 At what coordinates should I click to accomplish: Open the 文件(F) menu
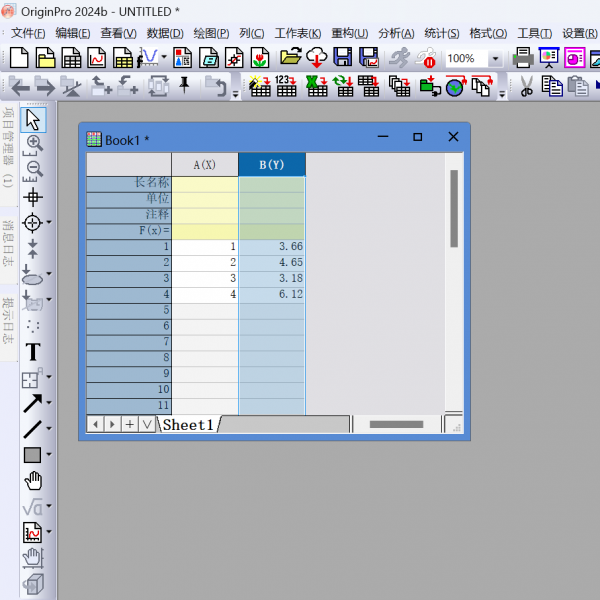point(28,34)
